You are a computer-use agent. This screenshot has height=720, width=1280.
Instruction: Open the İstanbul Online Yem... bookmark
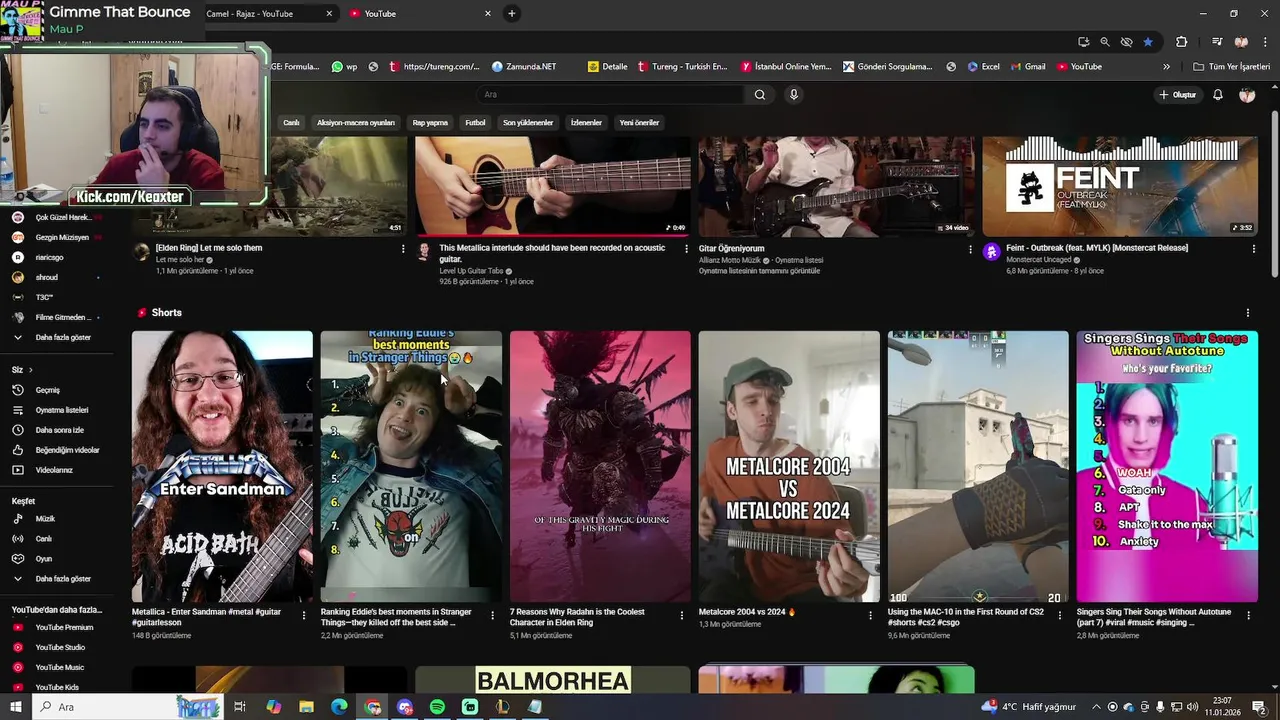787,67
